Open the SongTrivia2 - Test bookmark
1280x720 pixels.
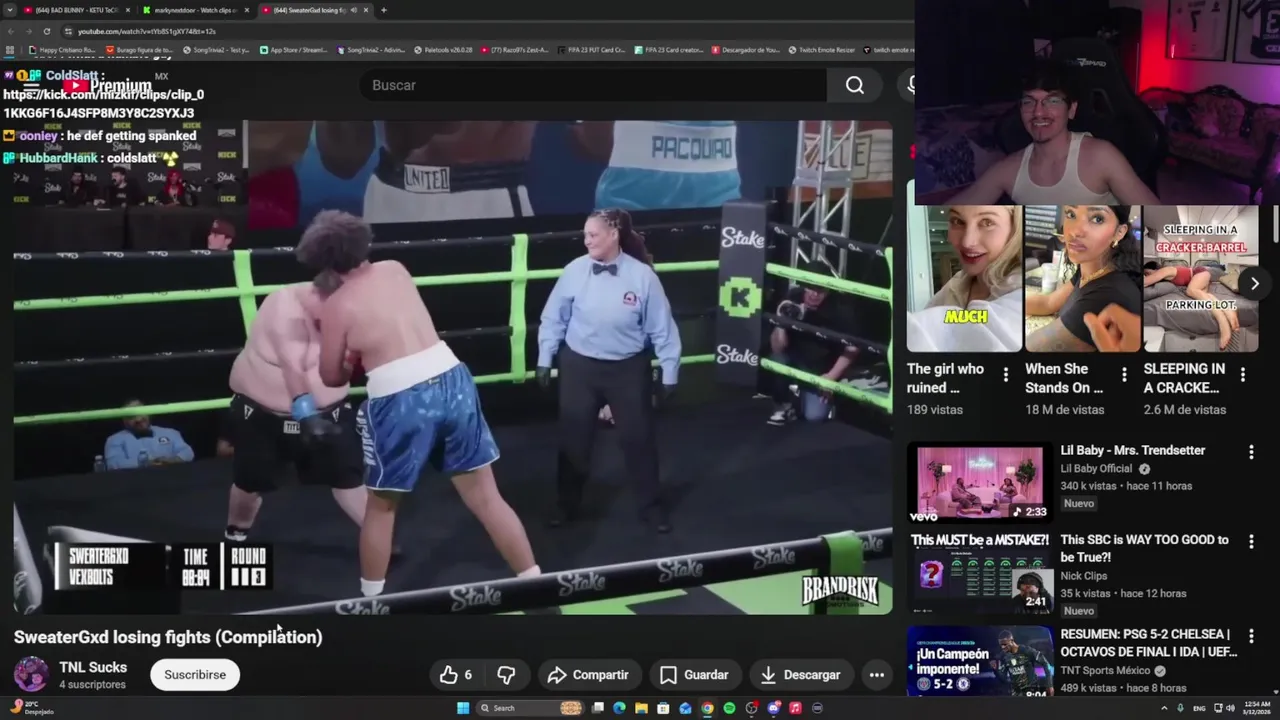216,49
